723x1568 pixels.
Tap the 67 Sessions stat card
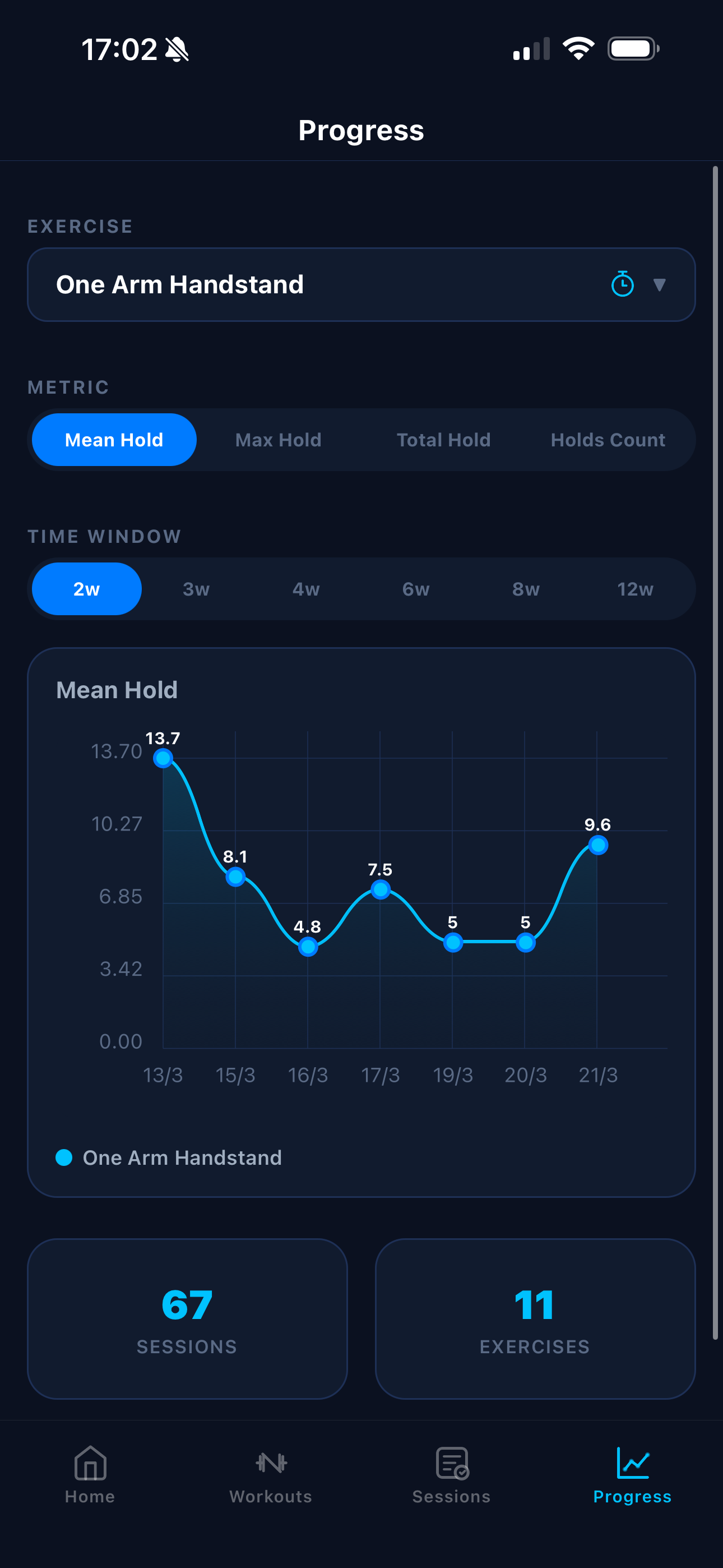(x=187, y=1318)
